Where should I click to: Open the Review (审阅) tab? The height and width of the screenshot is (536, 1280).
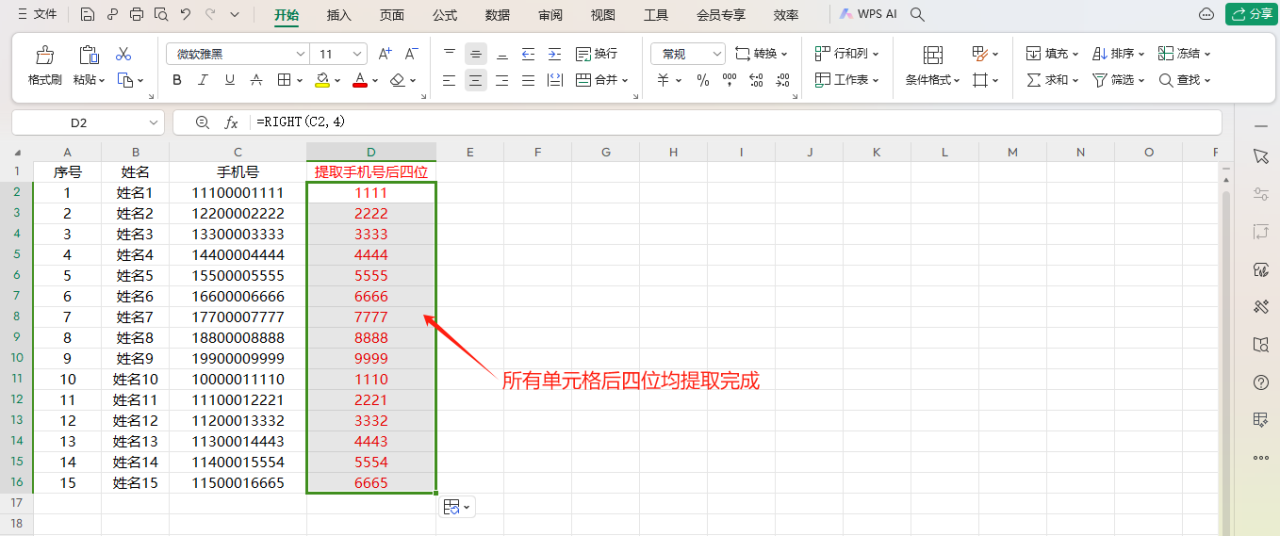pyautogui.click(x=550, y=15)
